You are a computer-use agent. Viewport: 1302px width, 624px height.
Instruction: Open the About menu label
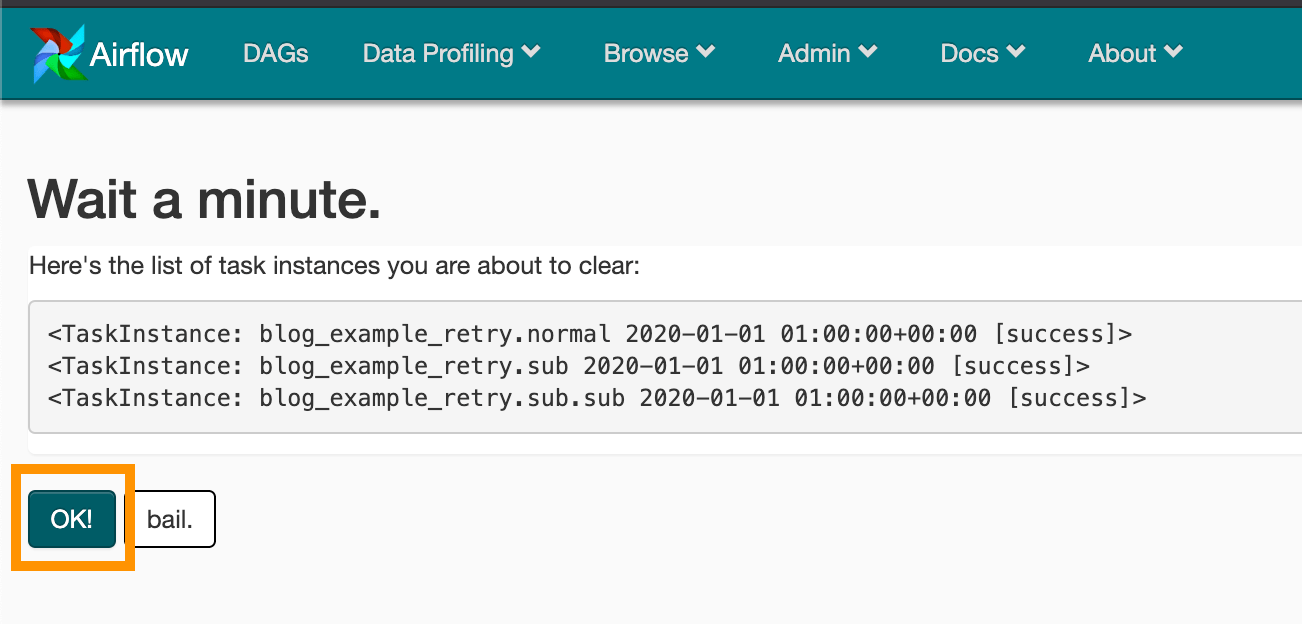[x=1122, y=53]
